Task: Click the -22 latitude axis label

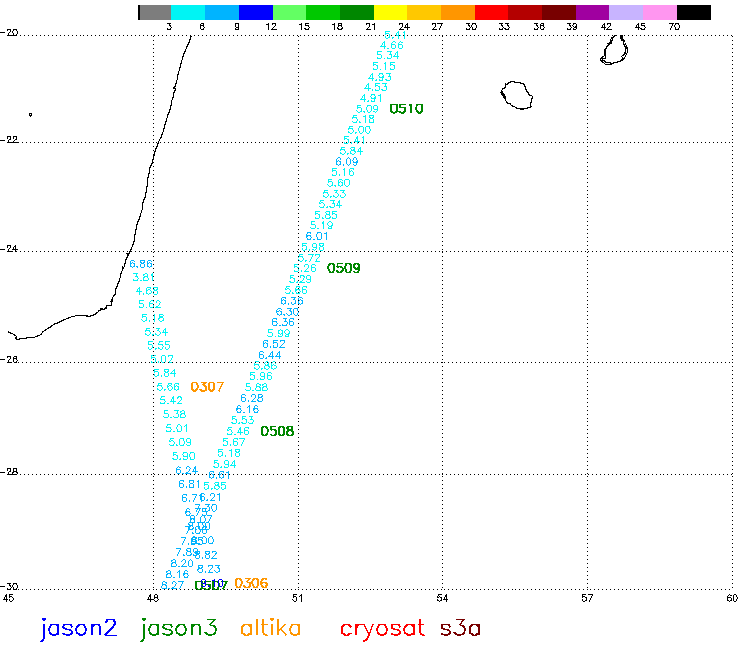Action: (9, 140)
